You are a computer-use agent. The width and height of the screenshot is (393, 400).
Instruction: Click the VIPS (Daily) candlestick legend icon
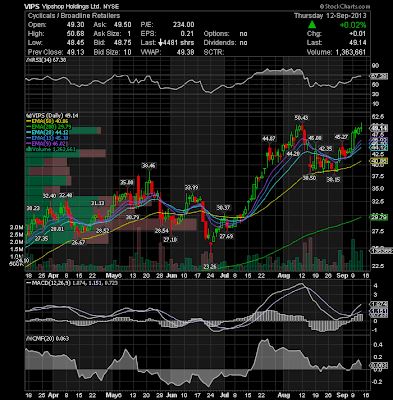(x=28, y=116)
